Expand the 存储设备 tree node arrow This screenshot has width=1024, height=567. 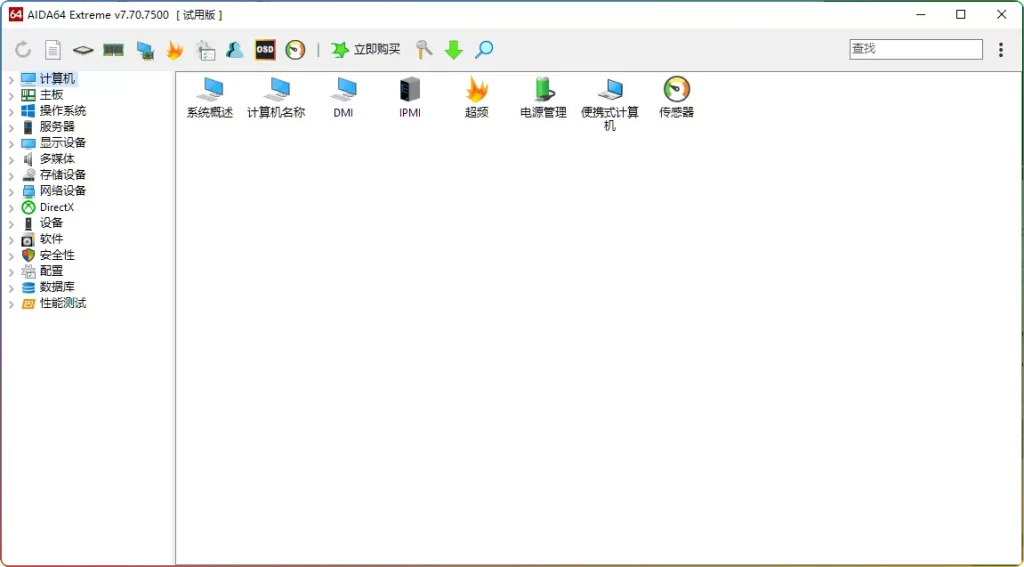[11, 176]
